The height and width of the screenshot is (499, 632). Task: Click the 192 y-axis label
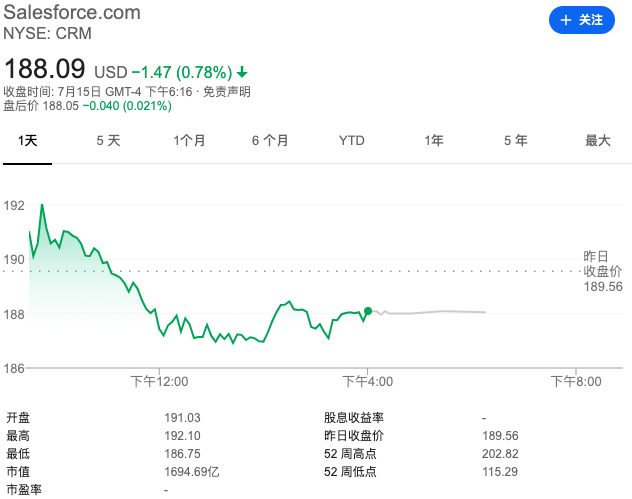tap(14, 206)
